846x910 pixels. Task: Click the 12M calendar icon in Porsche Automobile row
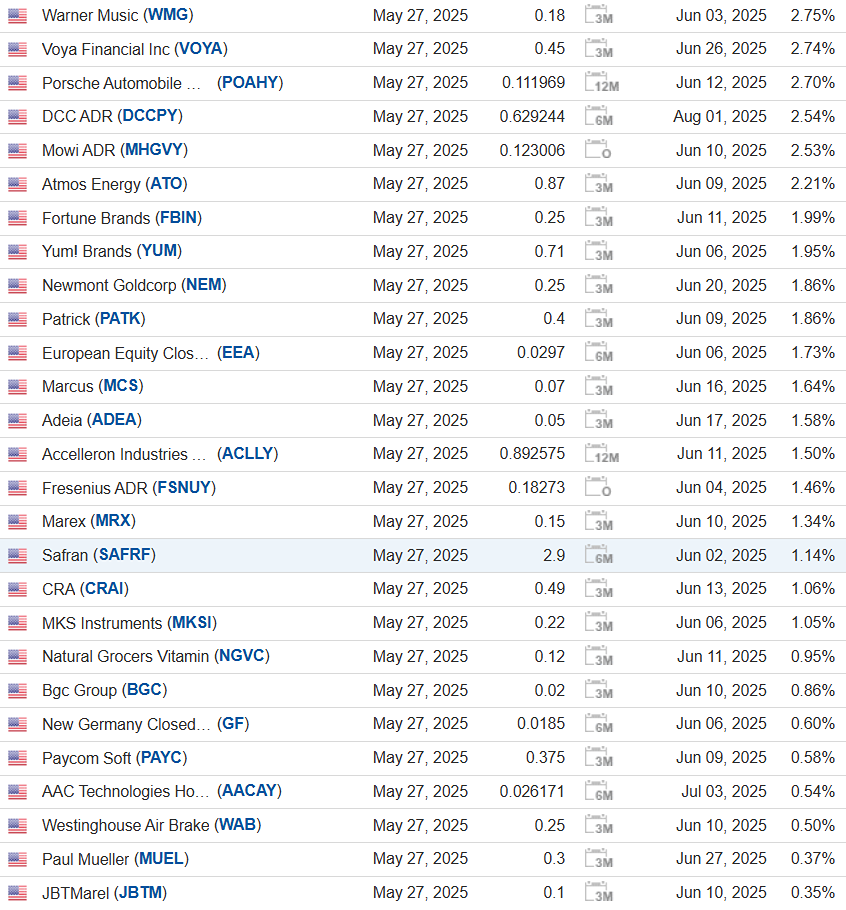click(x=601, y=83)
